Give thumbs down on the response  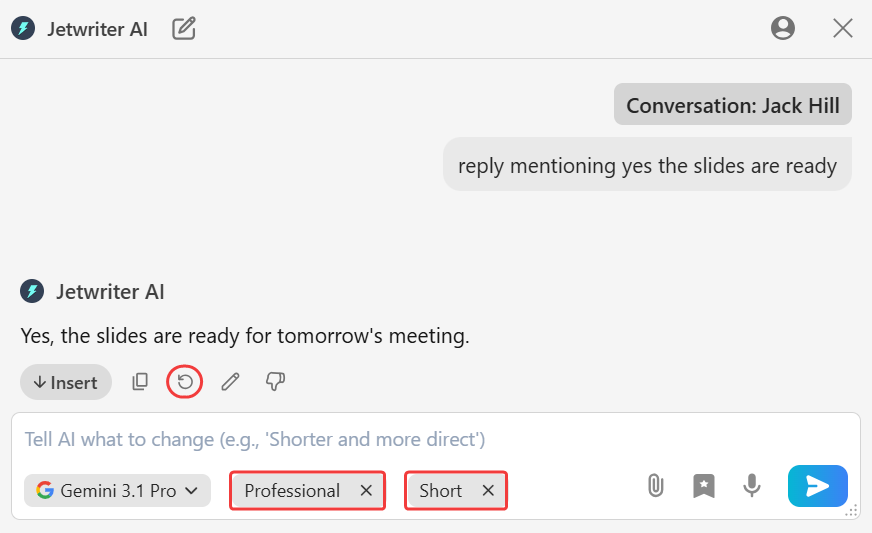coord(275,382)
